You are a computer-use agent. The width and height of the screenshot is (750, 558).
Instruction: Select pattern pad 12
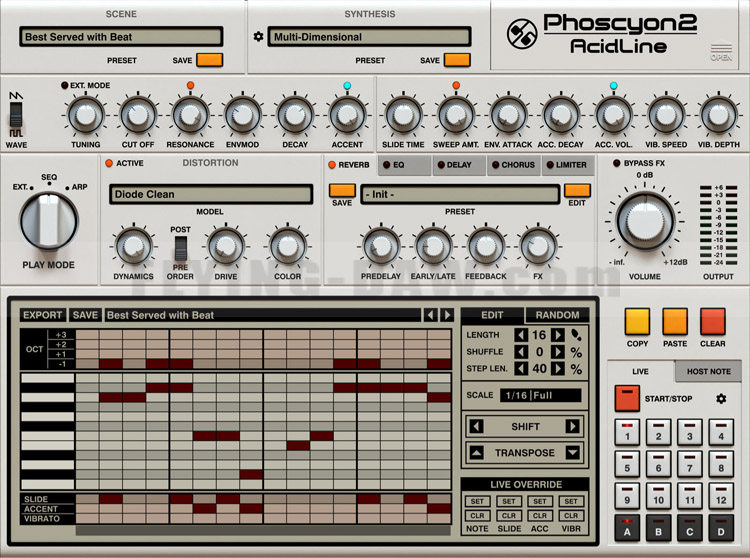[721, 496]
